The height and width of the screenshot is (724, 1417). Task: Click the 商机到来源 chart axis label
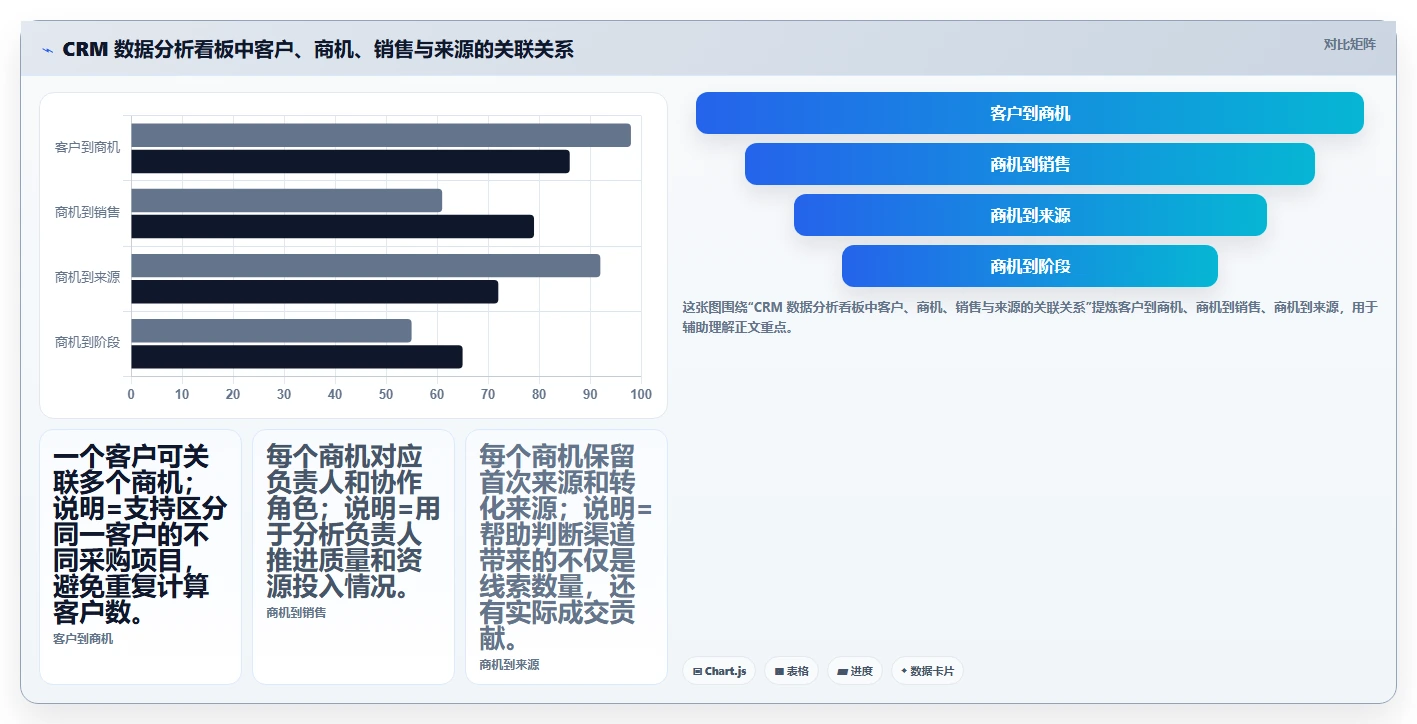click(87, 277)
